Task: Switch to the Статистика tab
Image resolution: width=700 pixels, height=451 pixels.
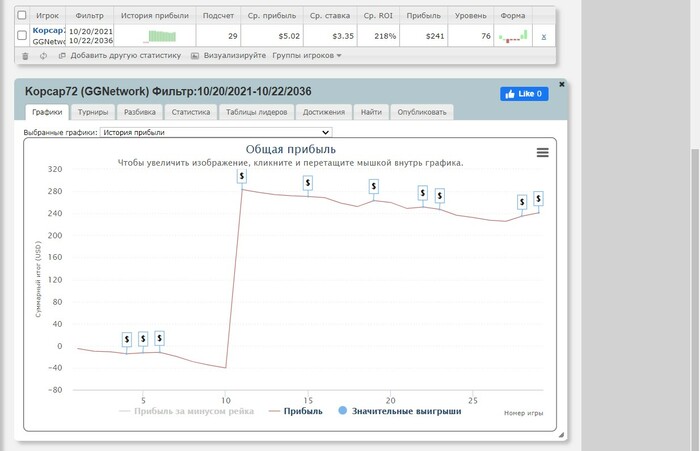Action: tap(191, 112)
